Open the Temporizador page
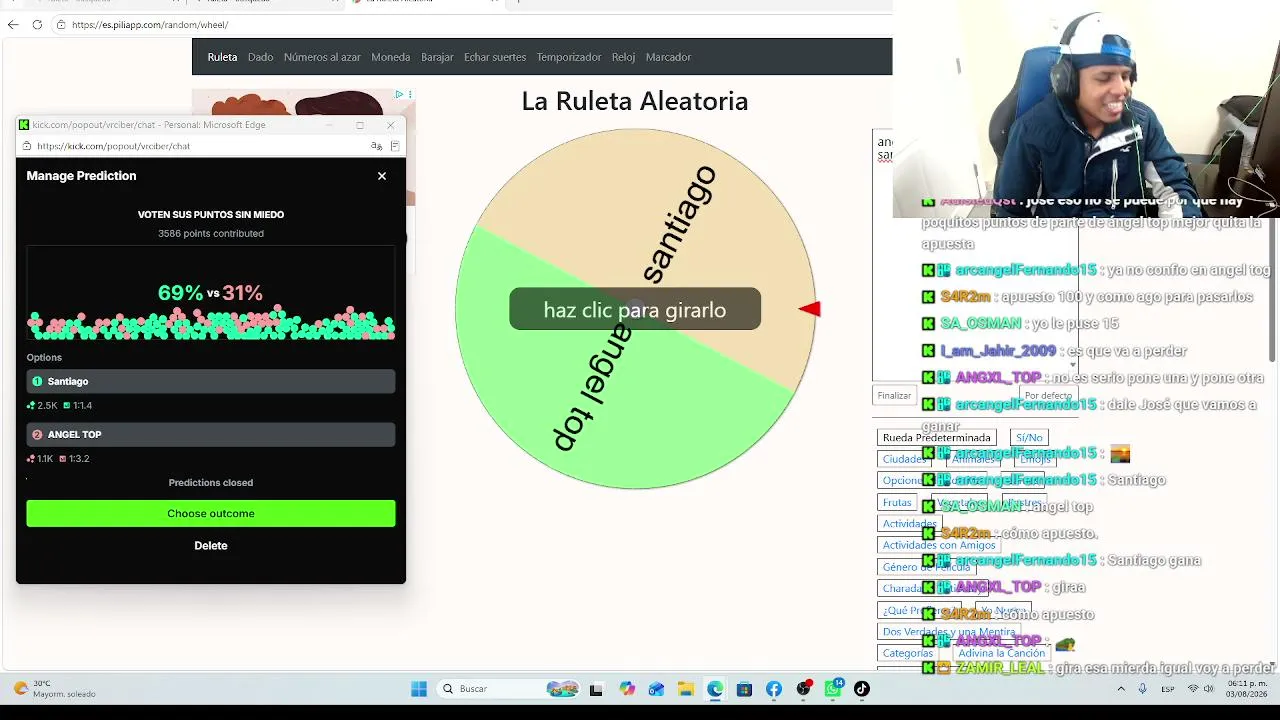Image resolution: width=1280 pixels, height=720 pixels. click(x=569, y=57)
